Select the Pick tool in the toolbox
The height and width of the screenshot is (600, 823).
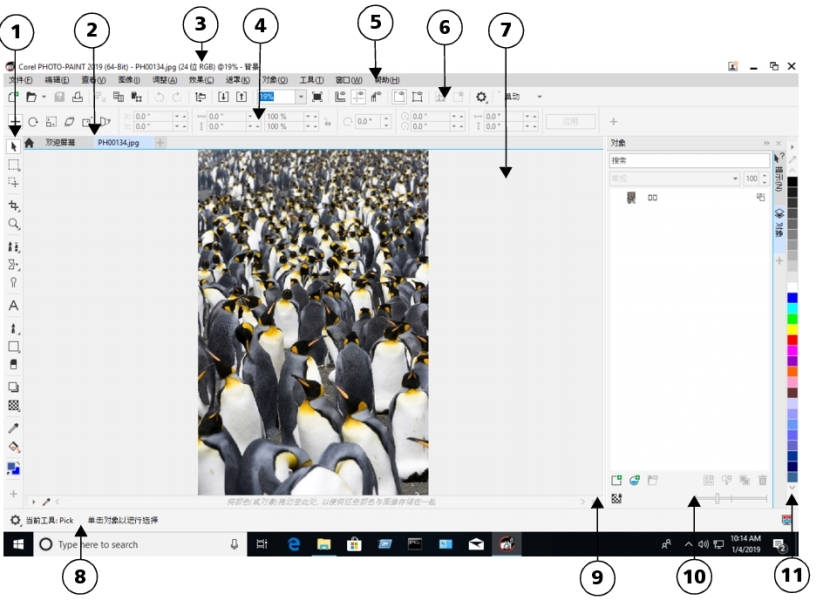tap(14, 144)
